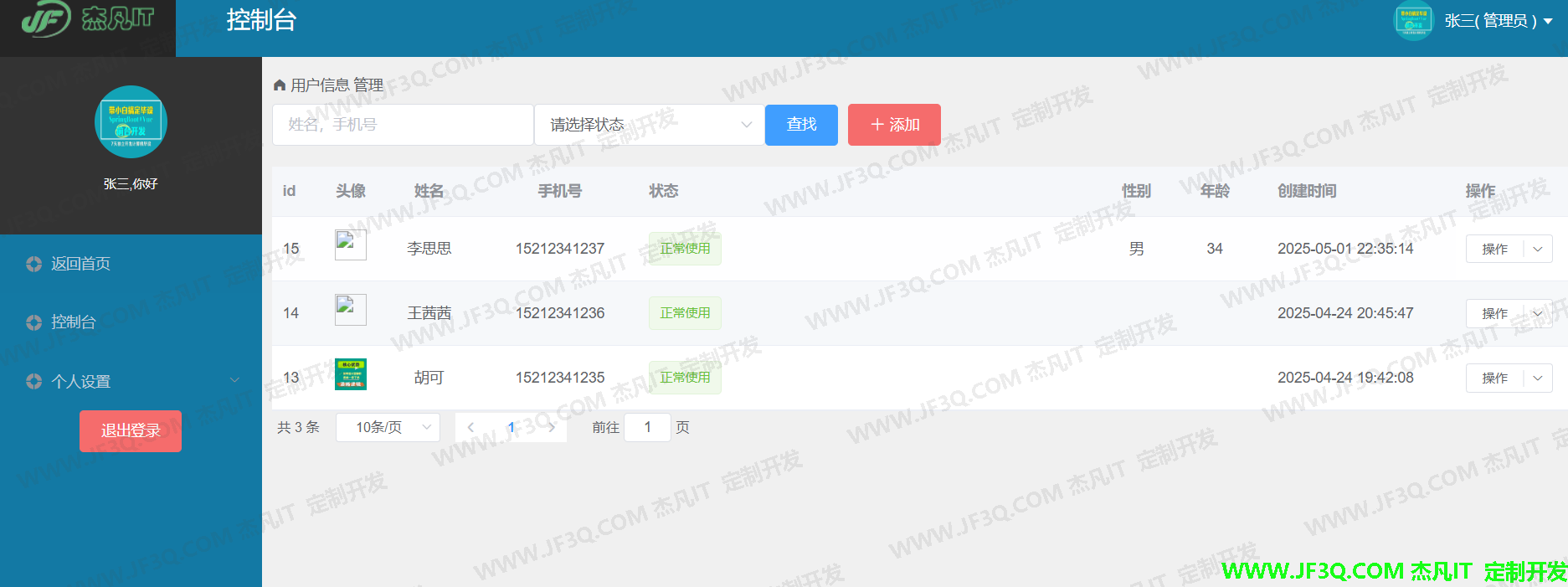Click the JF 杰凡IT logo

click(87, 19)
